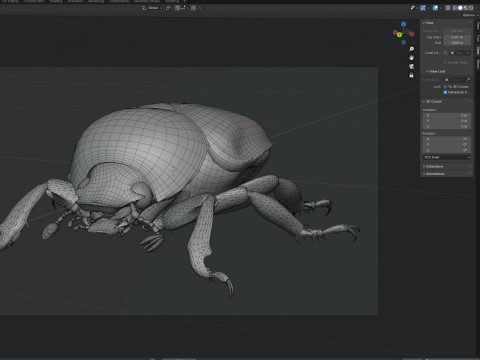Click the blue Z axis gizmo handle
480x360 pixels.
(x=403, y=24)
